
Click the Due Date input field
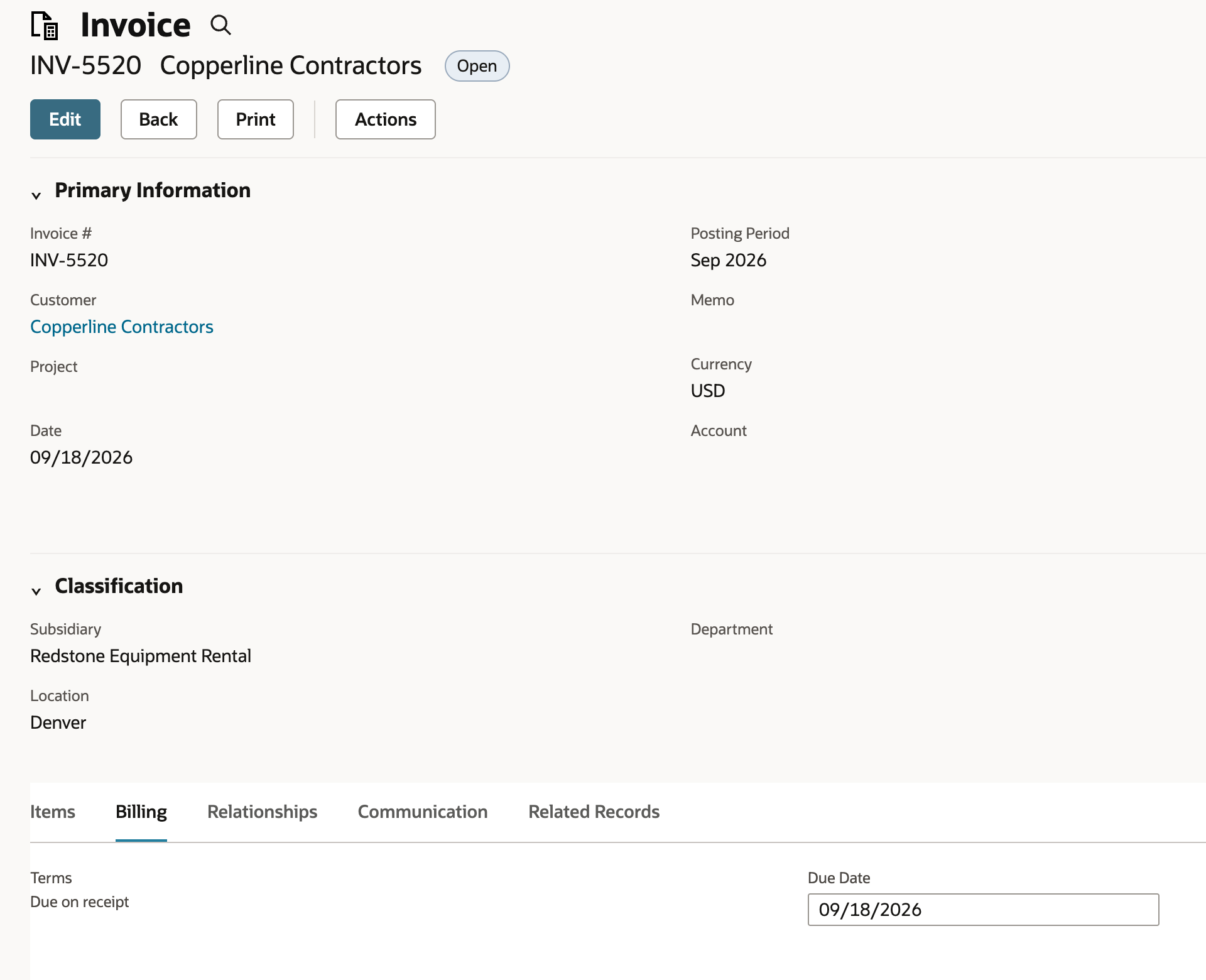click(x=984, y=910)
